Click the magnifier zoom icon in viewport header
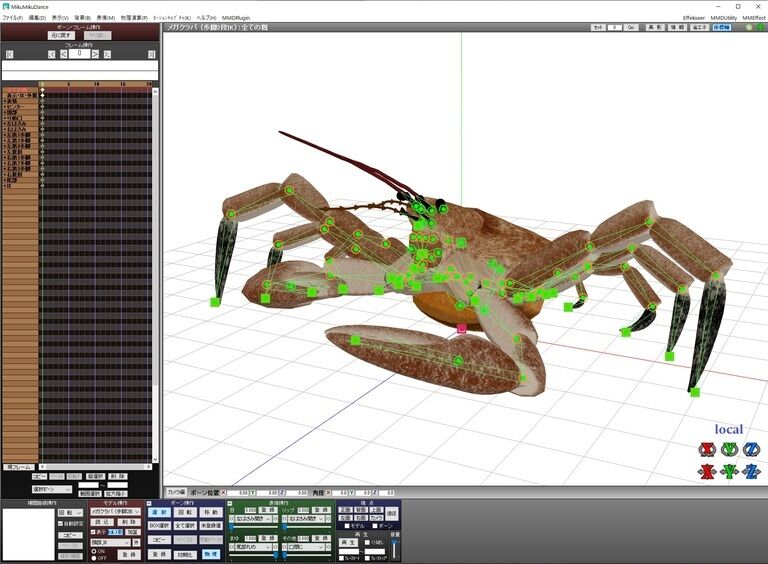Image resolution: width=768 pixels, height=564 pixels. tap(749, 27)
